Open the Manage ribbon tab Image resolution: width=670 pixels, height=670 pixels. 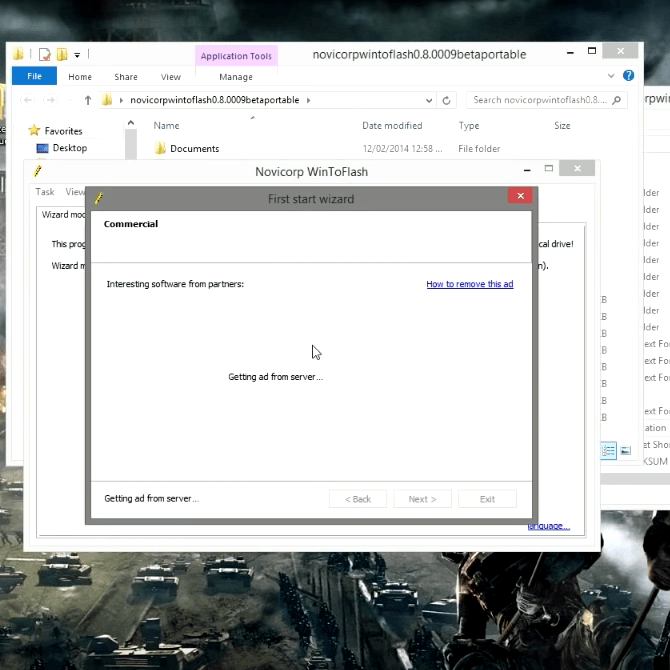coord(236,77)
